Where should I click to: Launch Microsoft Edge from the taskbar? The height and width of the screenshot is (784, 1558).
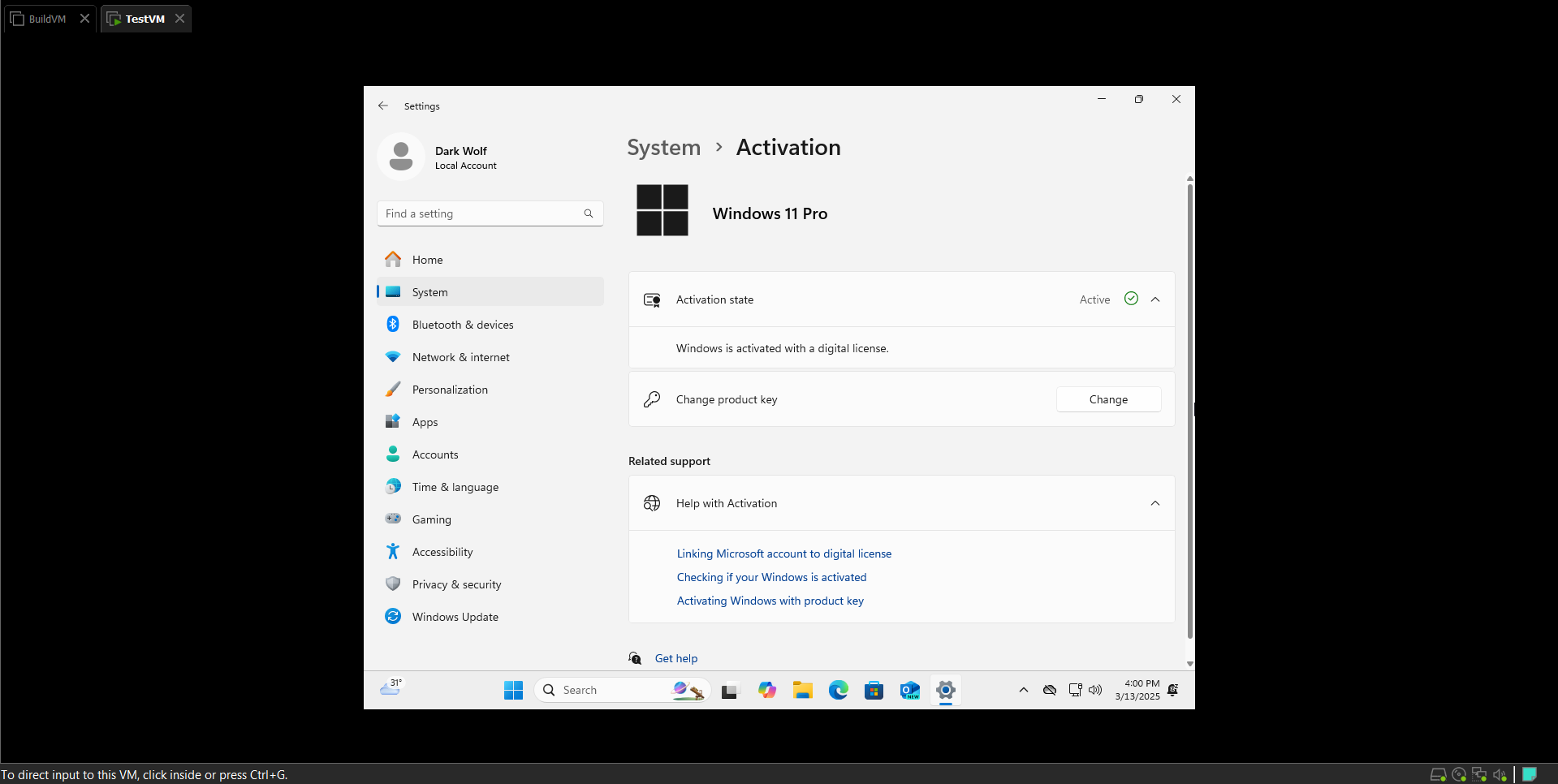839,690
